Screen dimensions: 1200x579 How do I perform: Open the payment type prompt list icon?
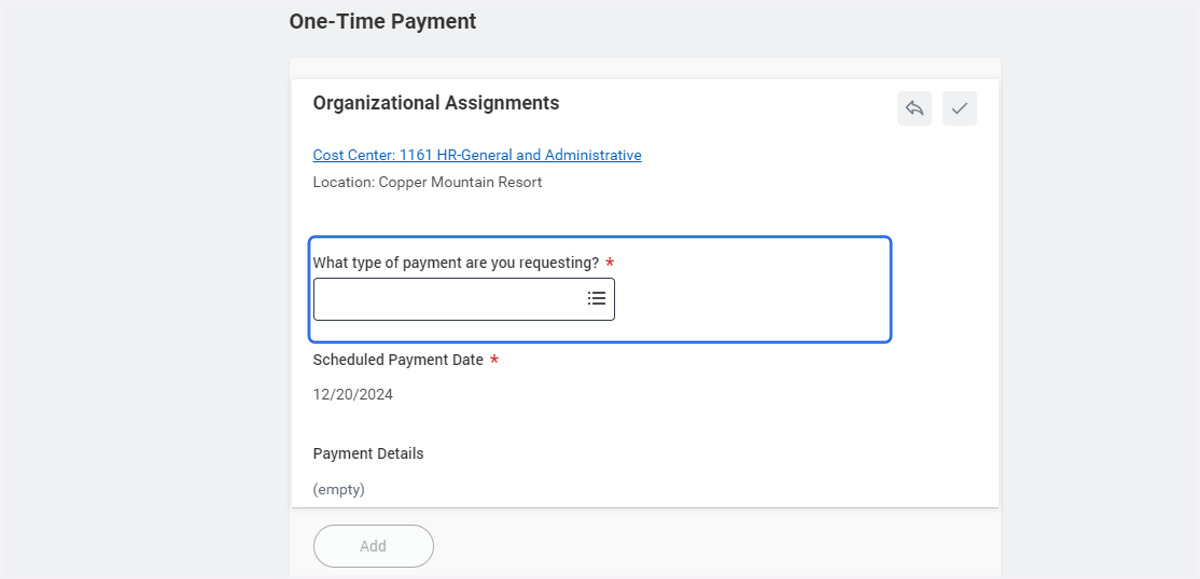click(596, 298)
